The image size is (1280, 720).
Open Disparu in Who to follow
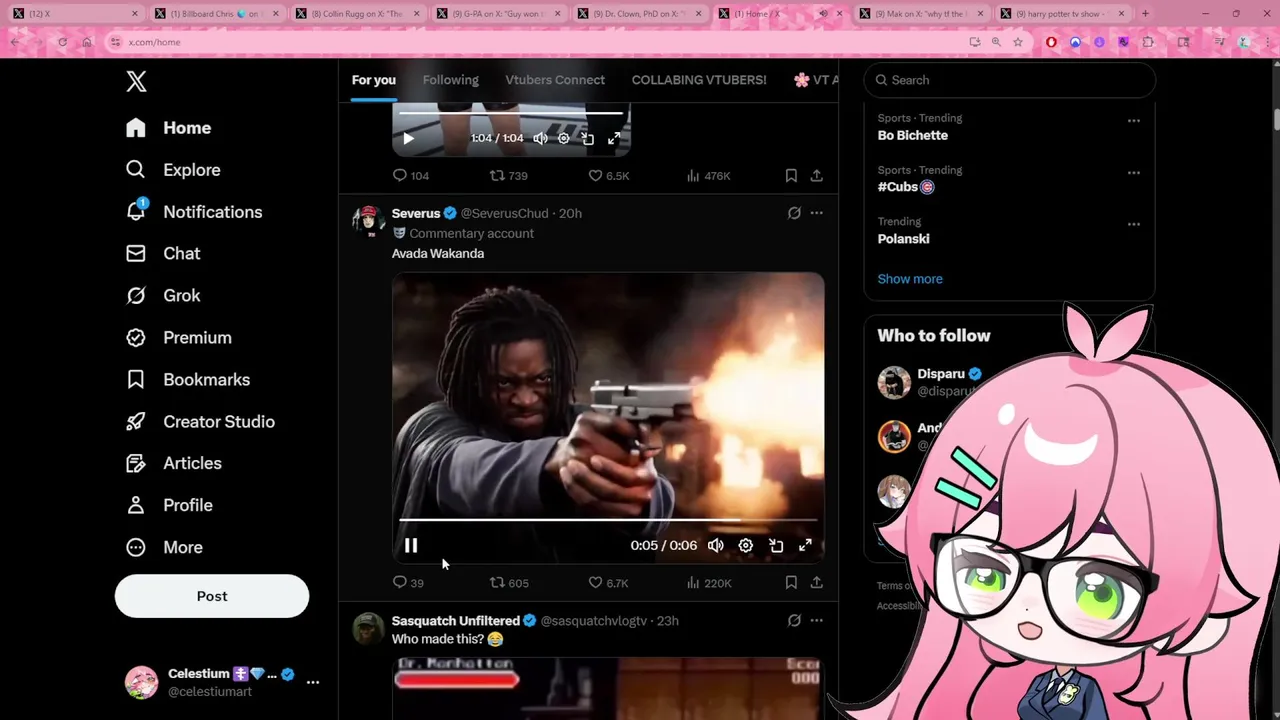point(941,374)
